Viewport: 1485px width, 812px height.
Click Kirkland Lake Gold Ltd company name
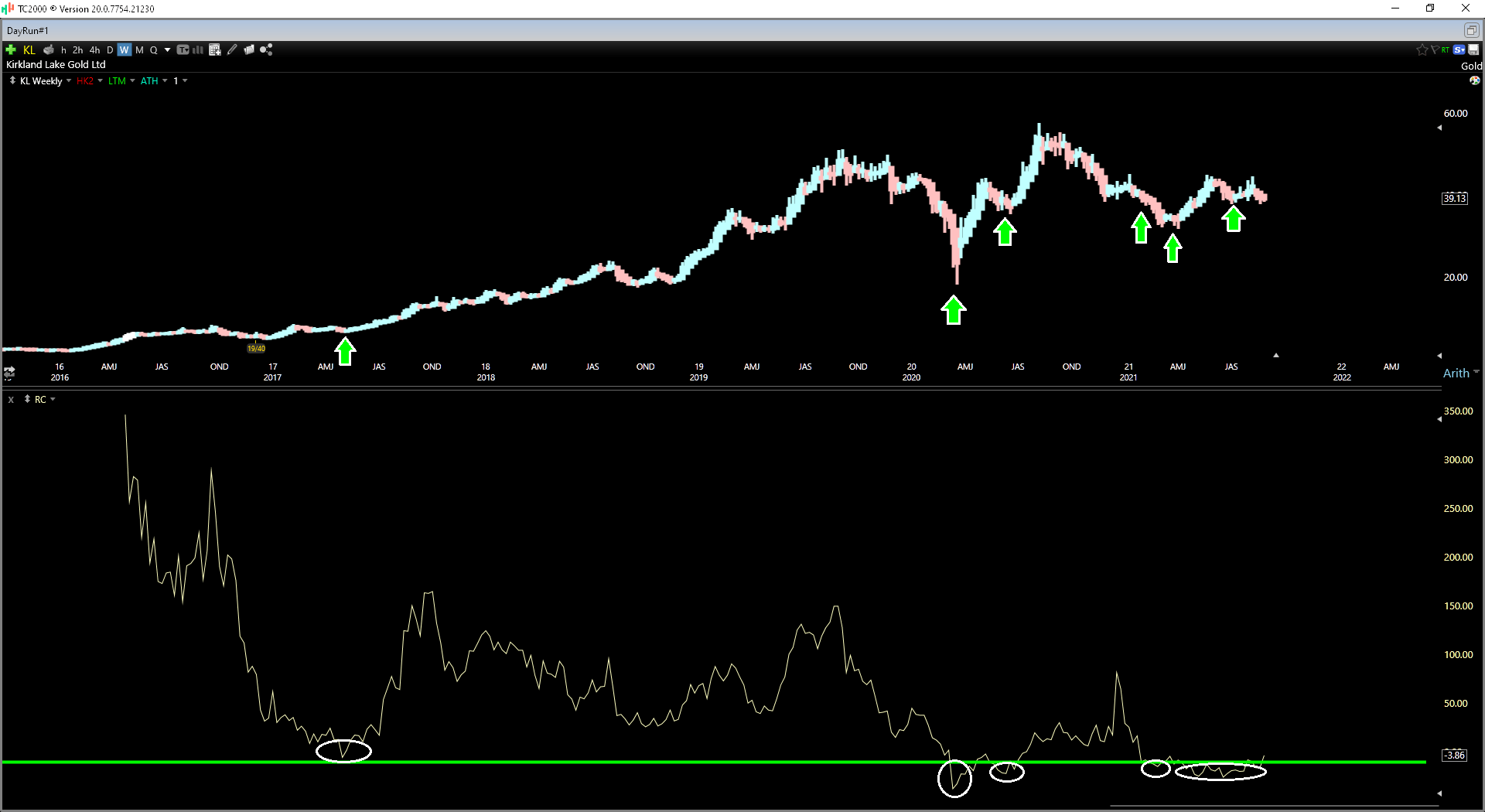56,65
